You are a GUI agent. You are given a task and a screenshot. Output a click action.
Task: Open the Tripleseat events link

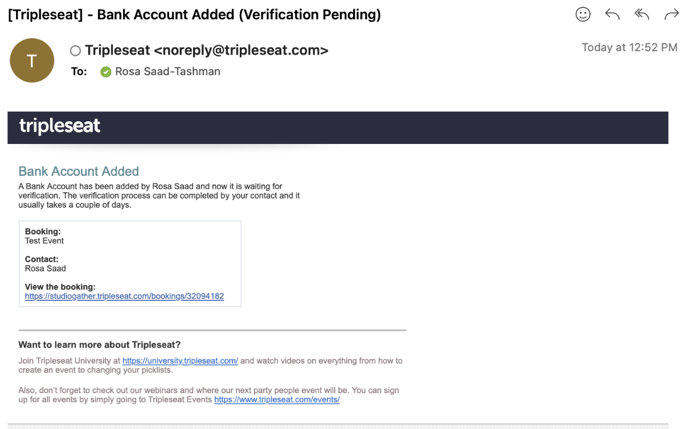(x=277, y=400)
